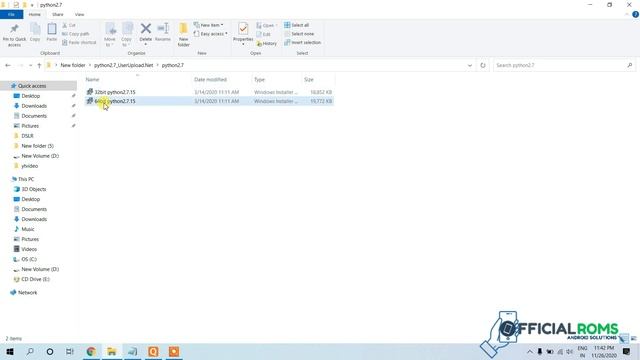Open the Move to menu

click(110, 34)
